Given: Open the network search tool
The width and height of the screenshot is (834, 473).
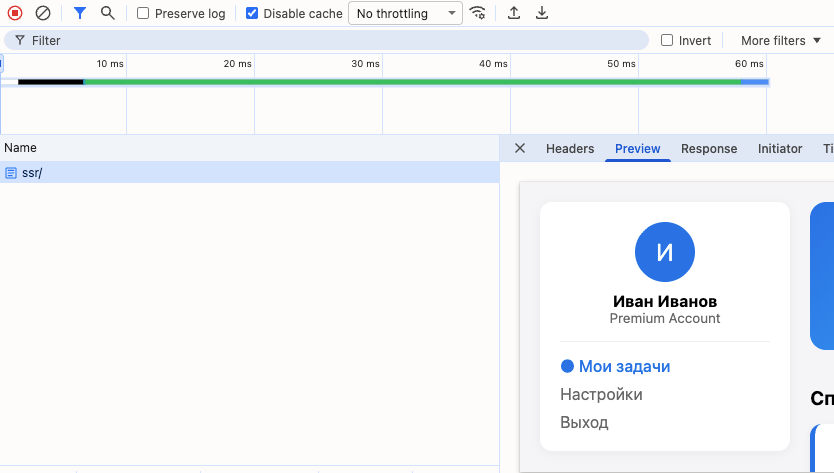Looking at the screenshot, I should point(107,13).
